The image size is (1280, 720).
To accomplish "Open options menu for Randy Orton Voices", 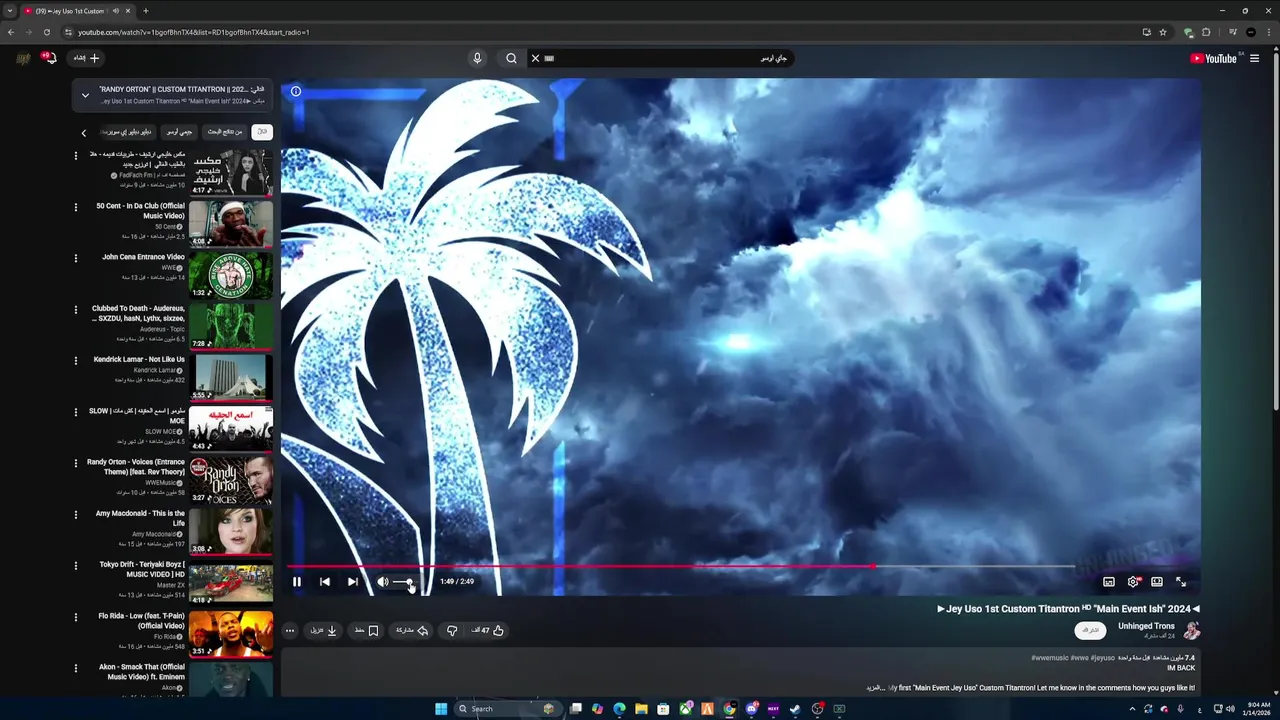I will (x=75, y=463).
